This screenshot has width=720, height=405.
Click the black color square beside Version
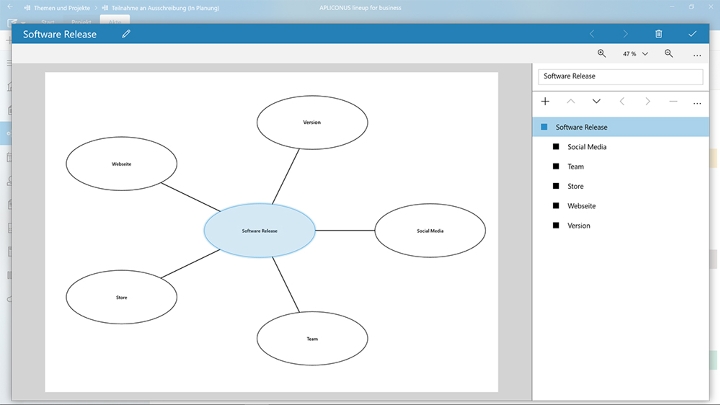point(556,225)
